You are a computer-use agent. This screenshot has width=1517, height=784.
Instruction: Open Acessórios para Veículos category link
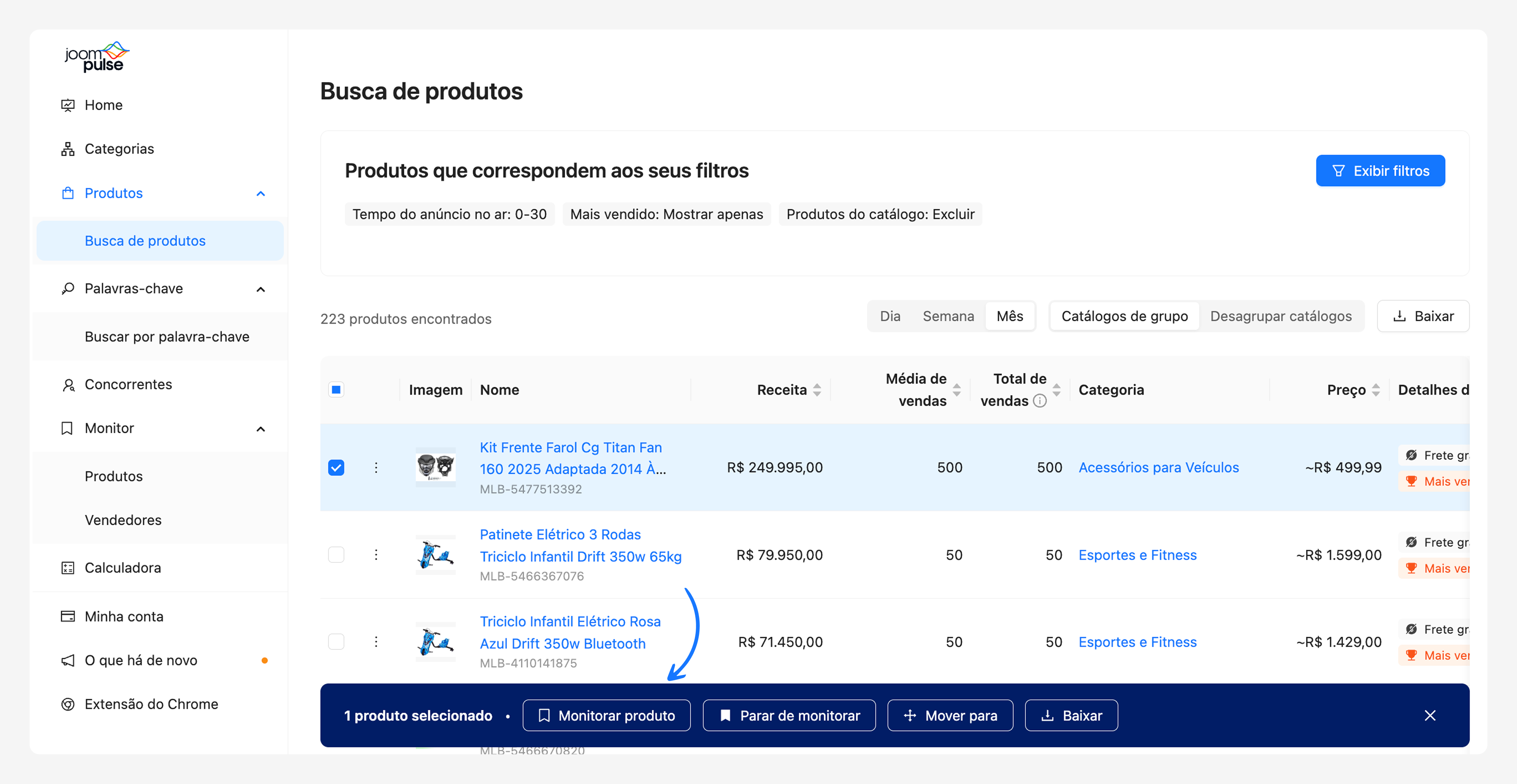coord(1158,467)
